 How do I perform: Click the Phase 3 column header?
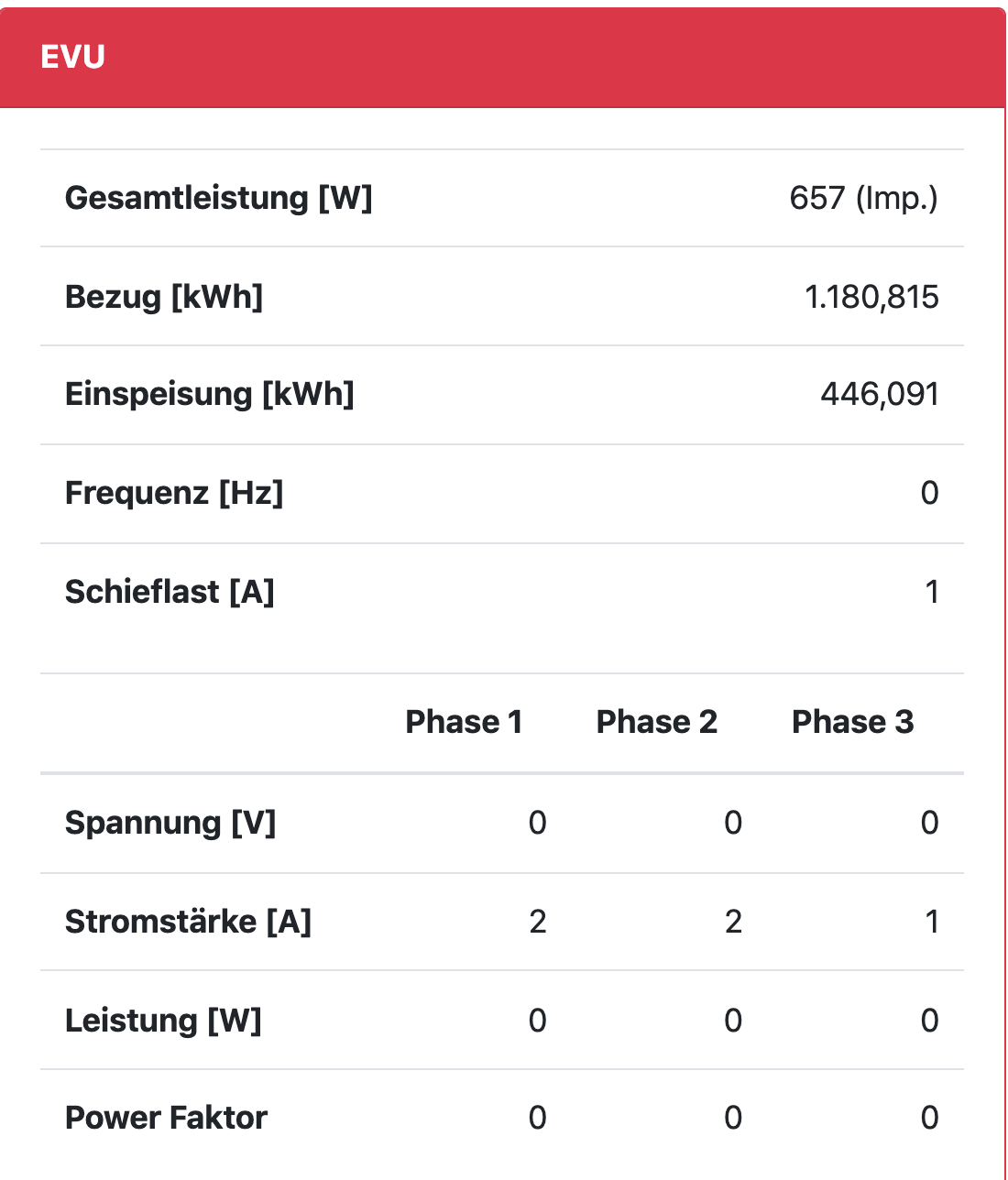coord(852,722)
